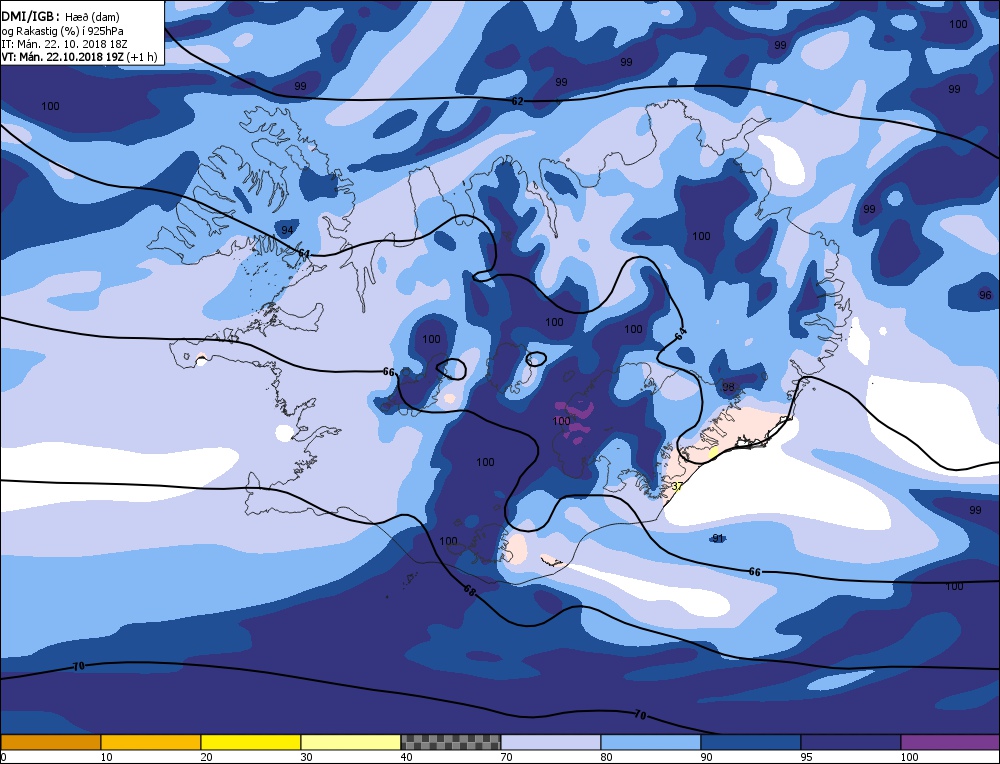Viewport: 1000px width, 764px height.
Task: Click the dark navy 95–100 legend swatch
Action: coord(851,742)
